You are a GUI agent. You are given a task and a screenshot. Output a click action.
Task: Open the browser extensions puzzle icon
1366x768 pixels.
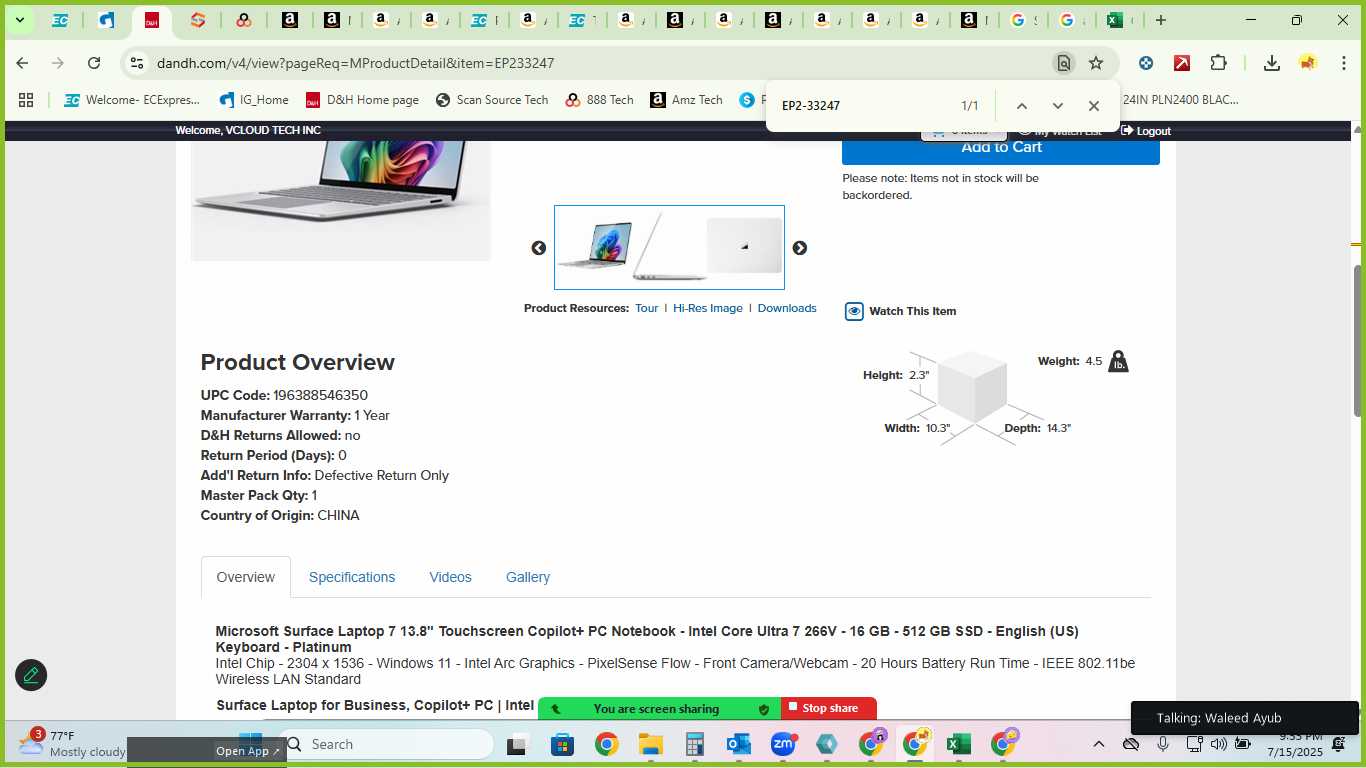[x=1218, y=63]
